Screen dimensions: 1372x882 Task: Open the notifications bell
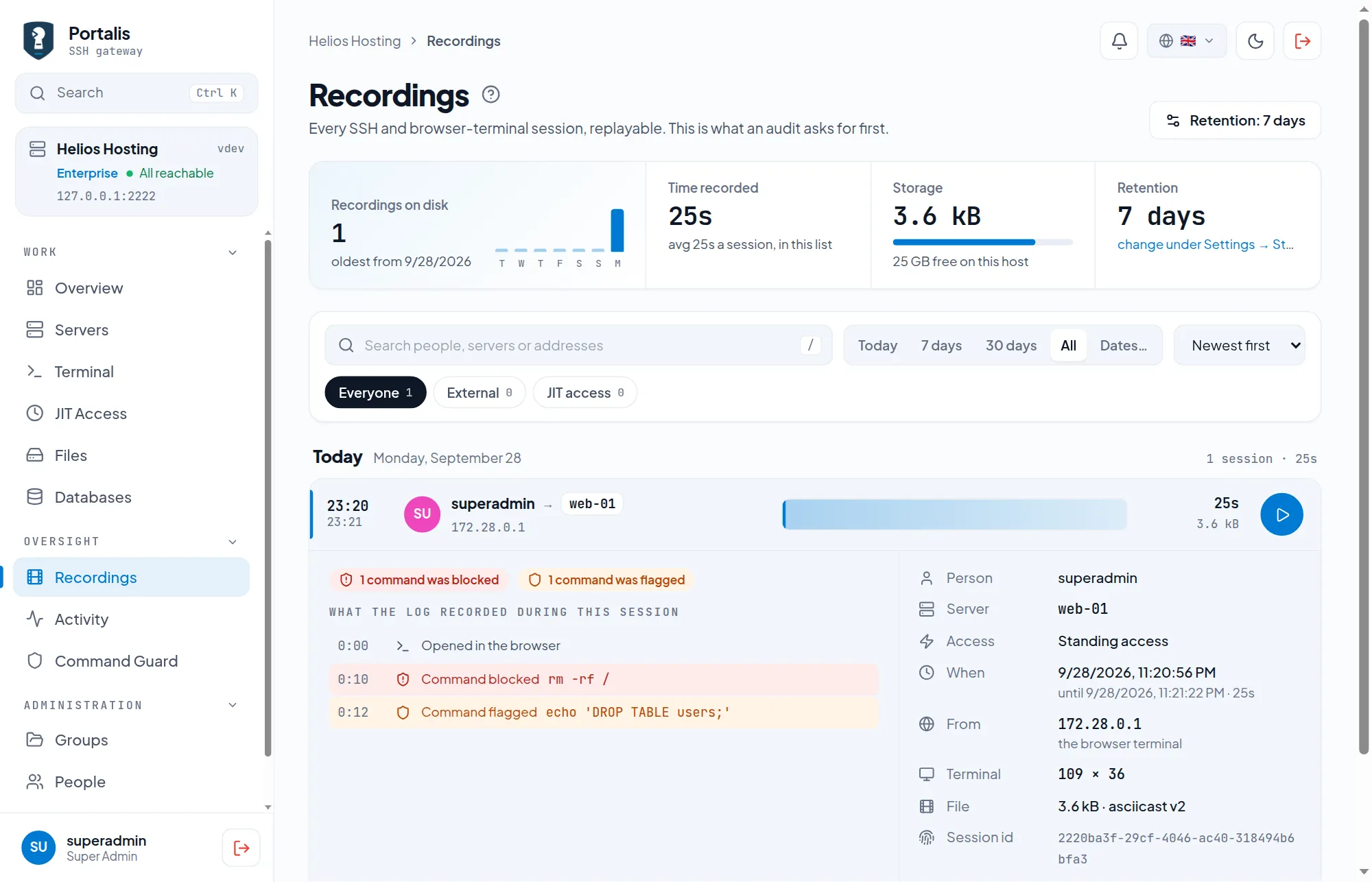[x=1119, y=41]
